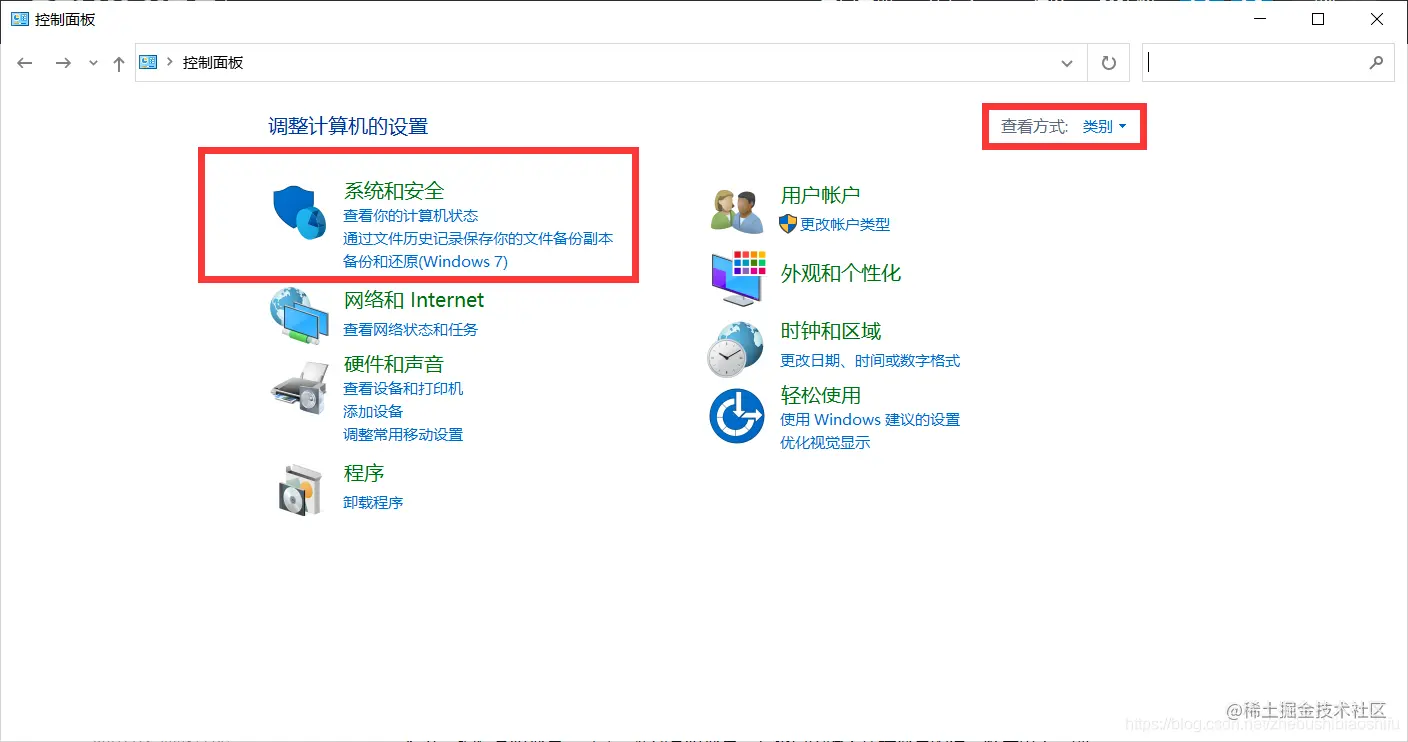
Task: Go back with the left arrow
Action: click(25, 63)
